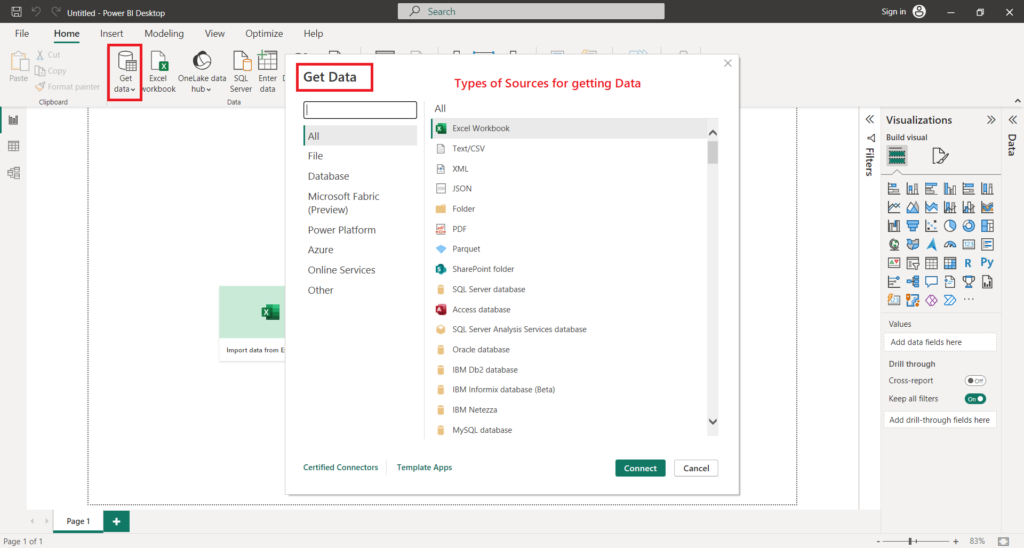Open OneLake data hub in ribbon

(x=202, y=72)
